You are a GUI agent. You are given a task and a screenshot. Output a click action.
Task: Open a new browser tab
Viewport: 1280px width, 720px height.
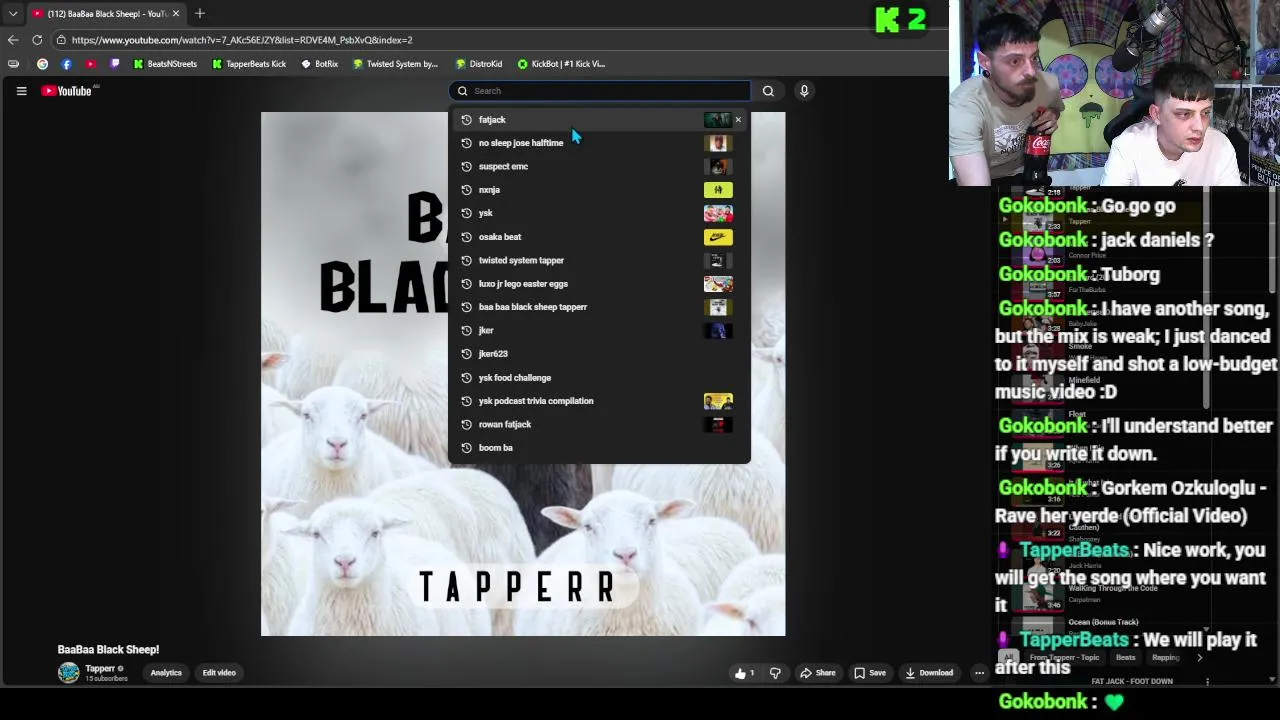click(200, 14)
